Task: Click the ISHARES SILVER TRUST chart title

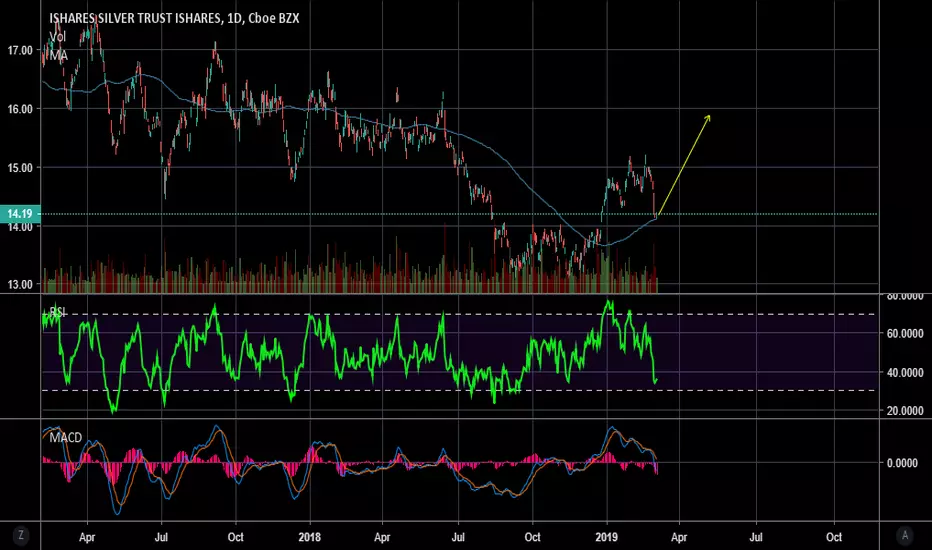Action: tap(174, 18)
